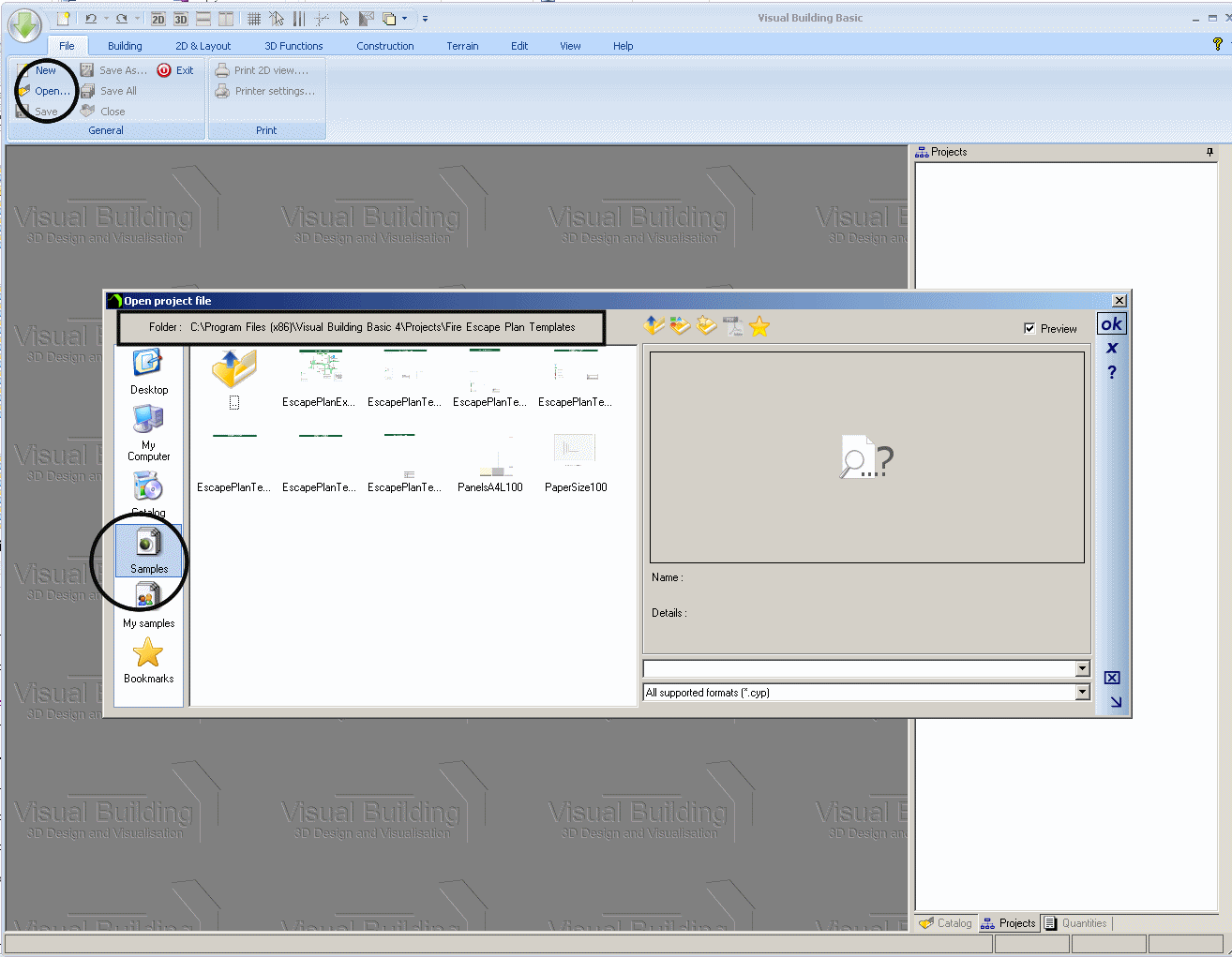The height and width of the screenshot is (957, 1232).
Task: Click the horizontal split window icon
Action: [x=203, y=19]
